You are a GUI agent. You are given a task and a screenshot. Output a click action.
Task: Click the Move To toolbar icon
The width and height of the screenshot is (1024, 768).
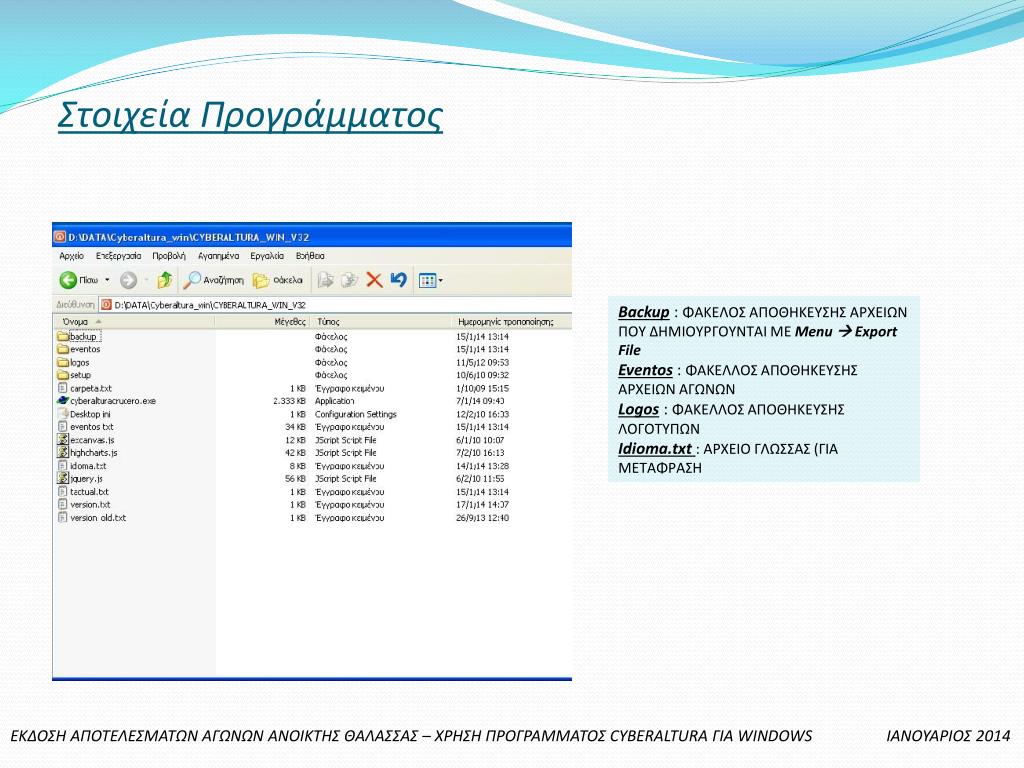coord(325,280)
